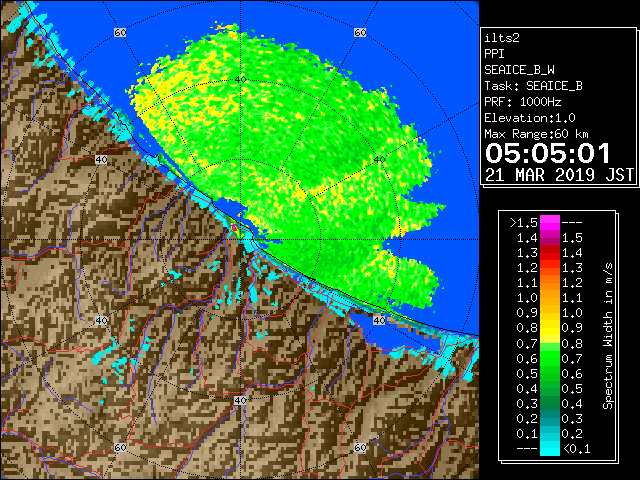Click the "60" ring label at lower-right
640x480 pixels.
[360, 447]
